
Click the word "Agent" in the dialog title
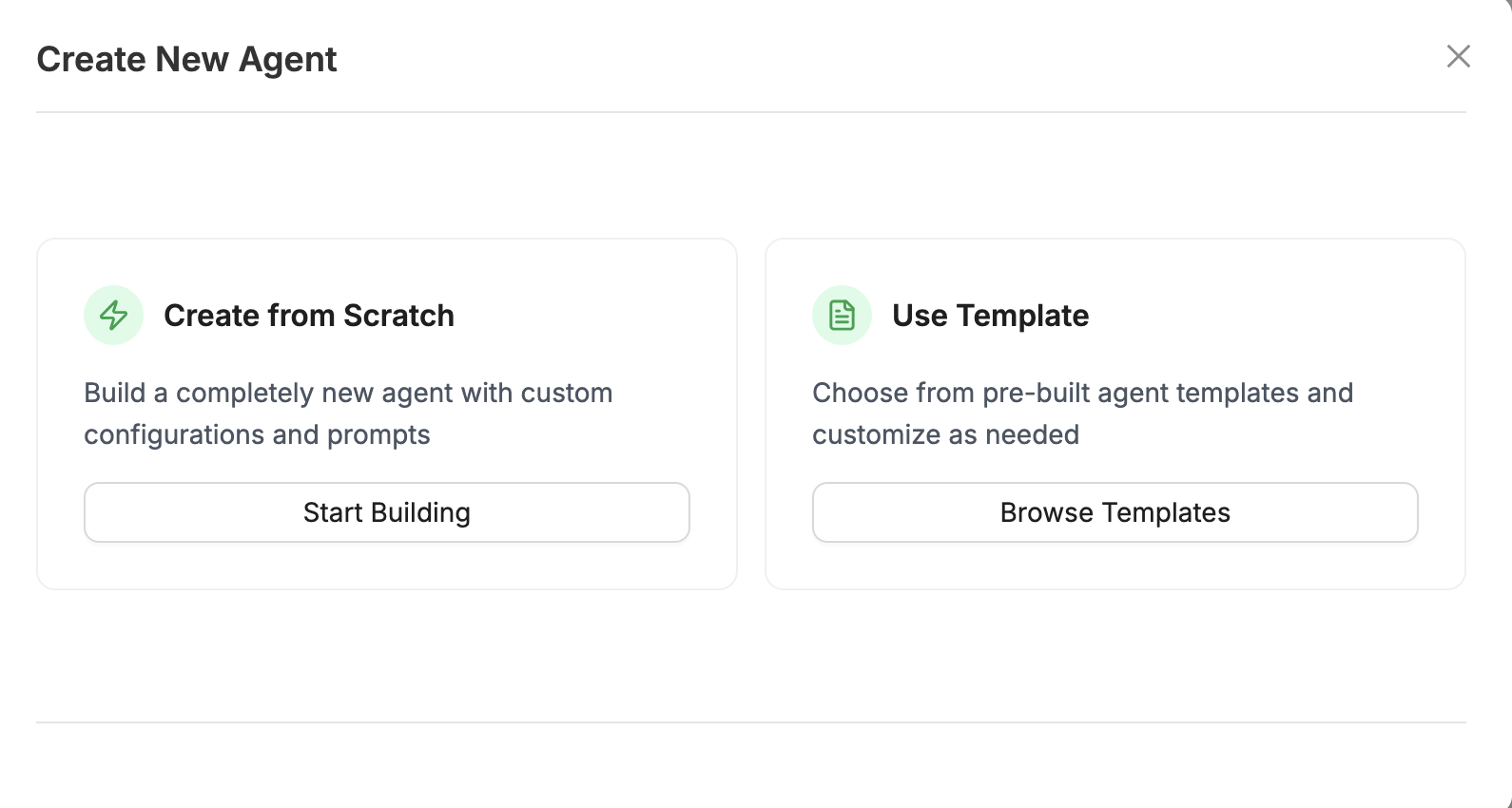(287, 59)
